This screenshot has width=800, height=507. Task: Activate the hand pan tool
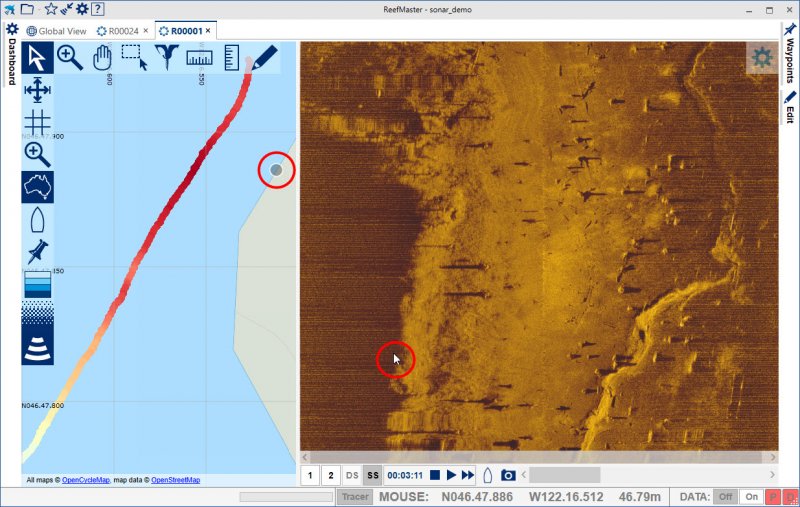pos(101,57)
